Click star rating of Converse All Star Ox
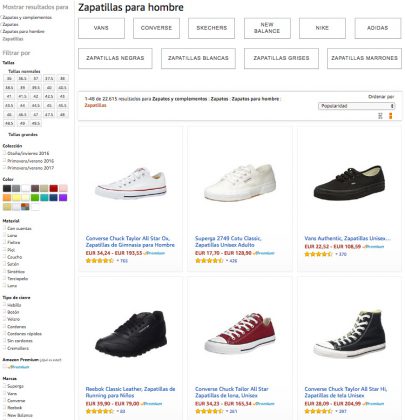The width and height of the screenshot is (405, 420). coord(99,261)
